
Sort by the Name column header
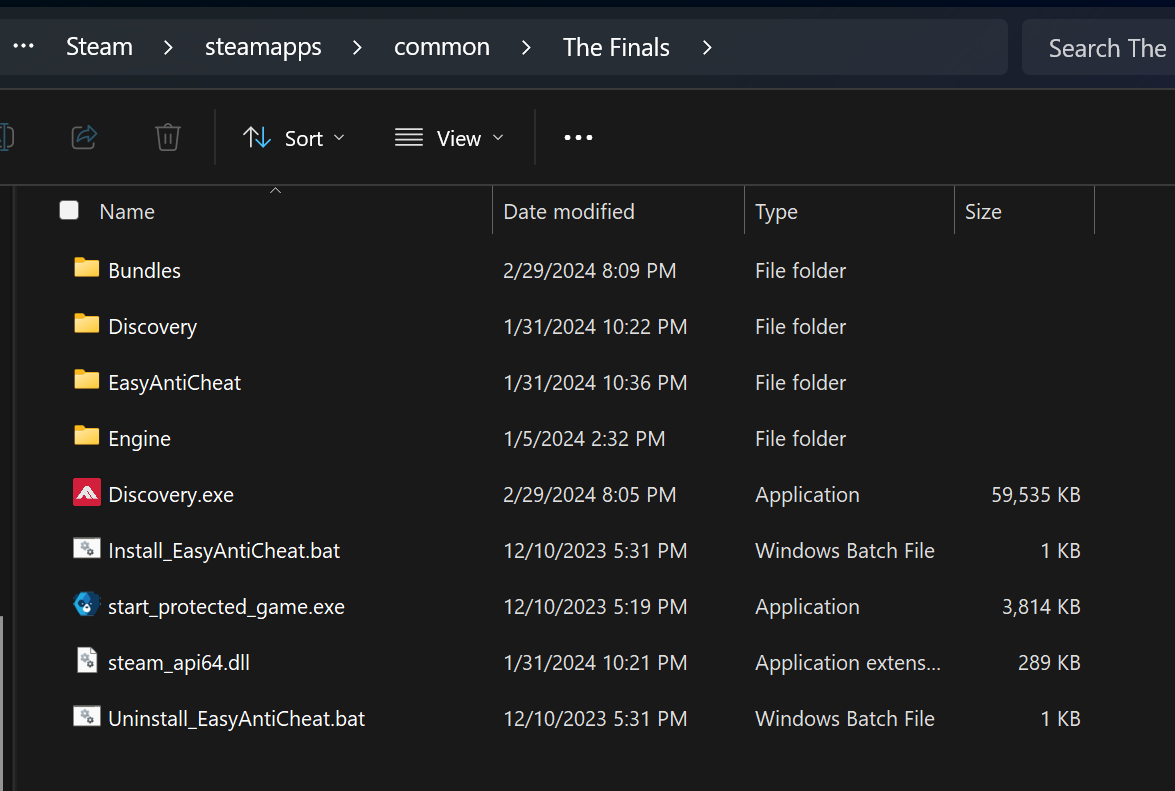[x=127, y=212]
